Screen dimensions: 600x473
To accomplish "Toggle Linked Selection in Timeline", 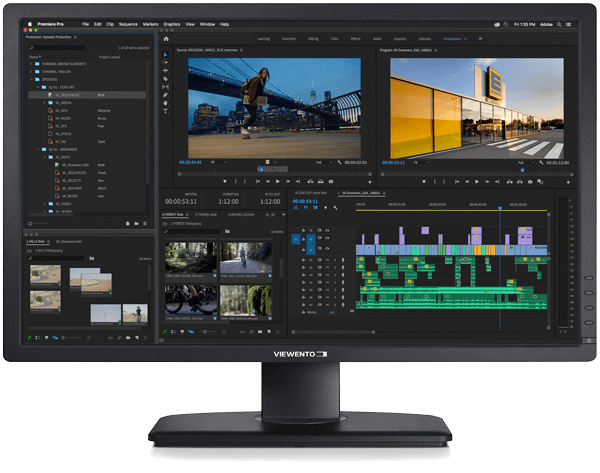I will click(315, 208).
